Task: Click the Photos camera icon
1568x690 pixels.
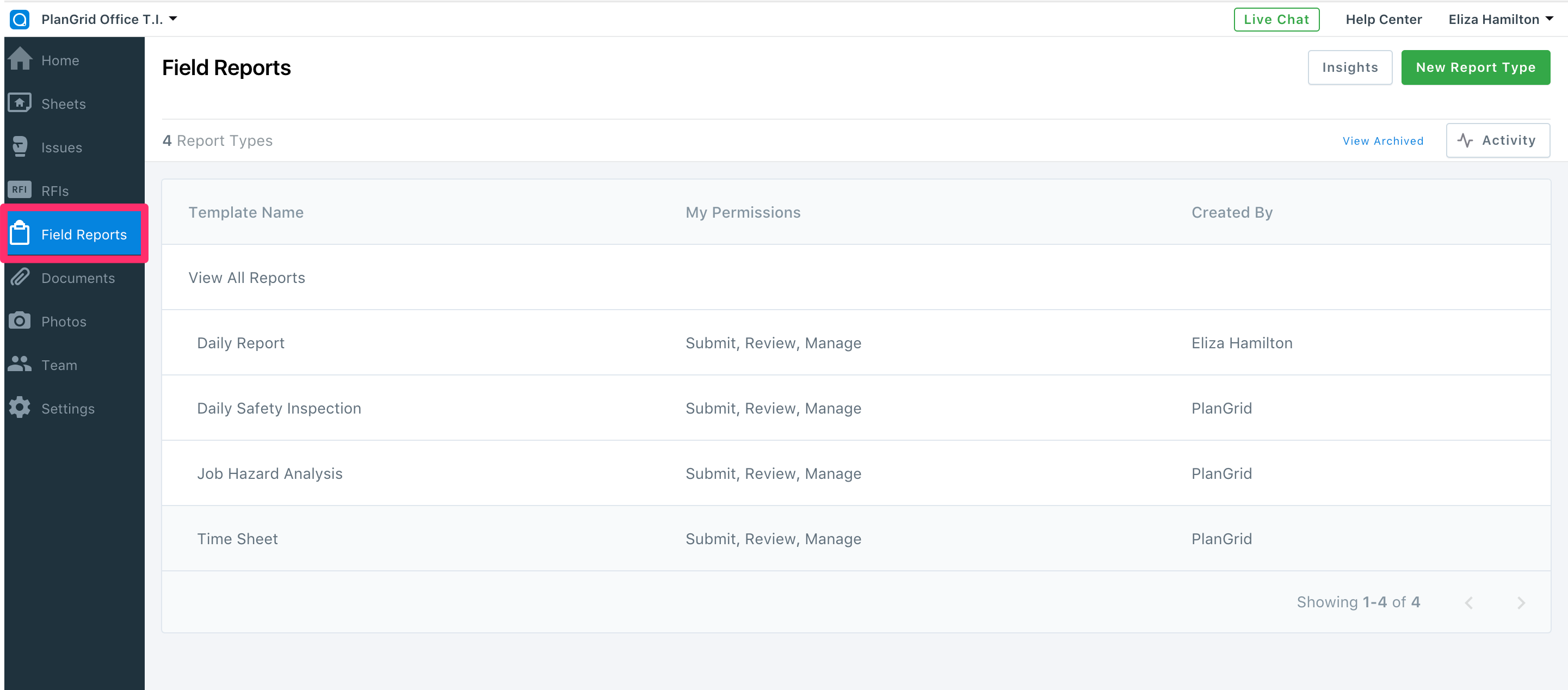Action: 20,321
